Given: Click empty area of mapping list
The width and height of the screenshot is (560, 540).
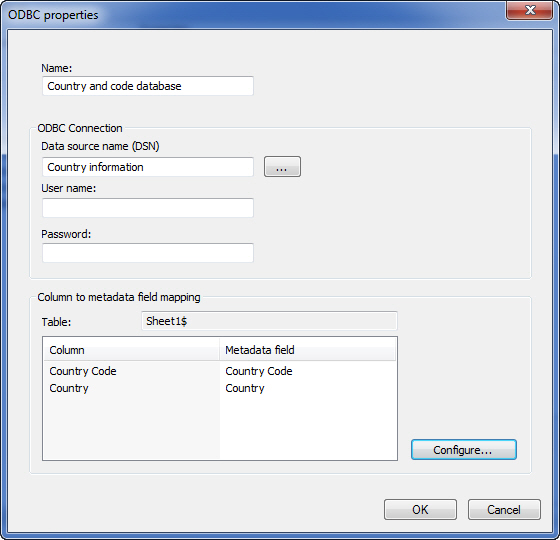Looking at the screenshot, I should click(220, 429).
